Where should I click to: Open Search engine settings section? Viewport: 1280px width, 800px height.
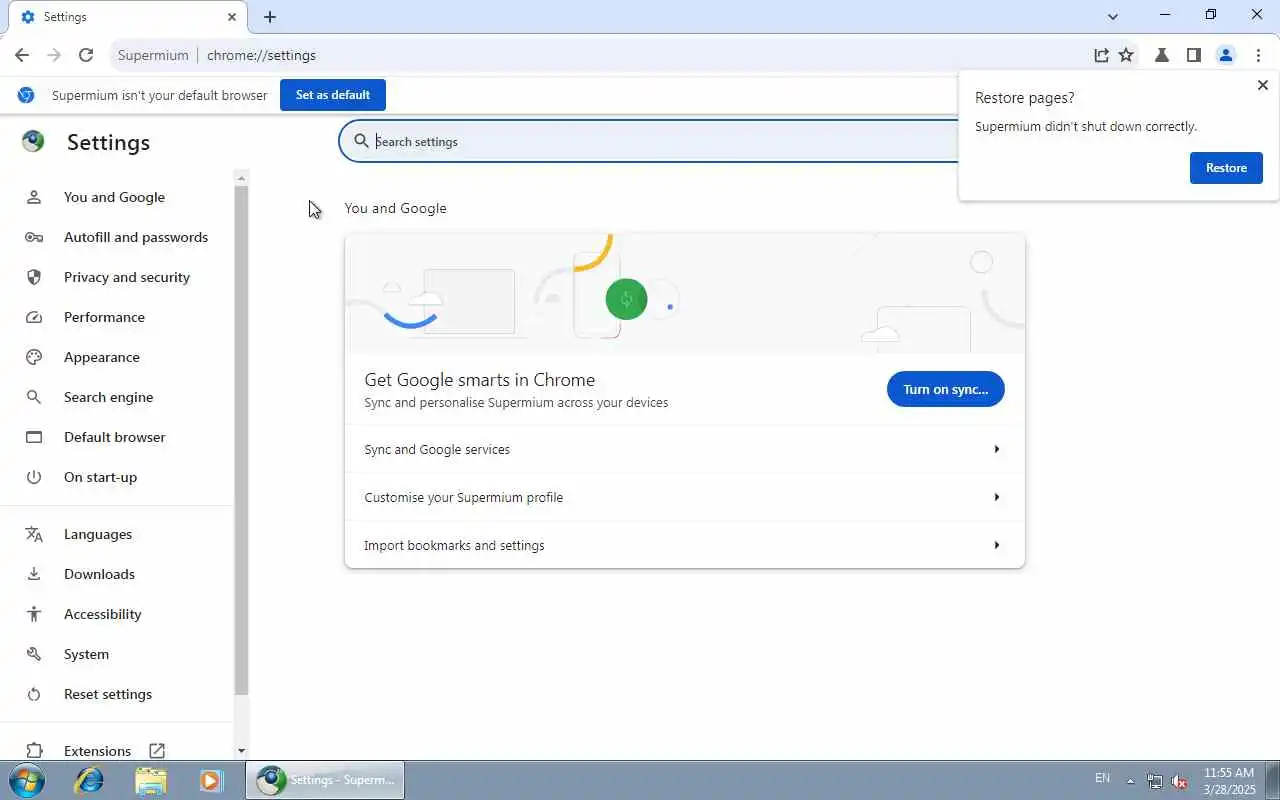coord(108,397)
